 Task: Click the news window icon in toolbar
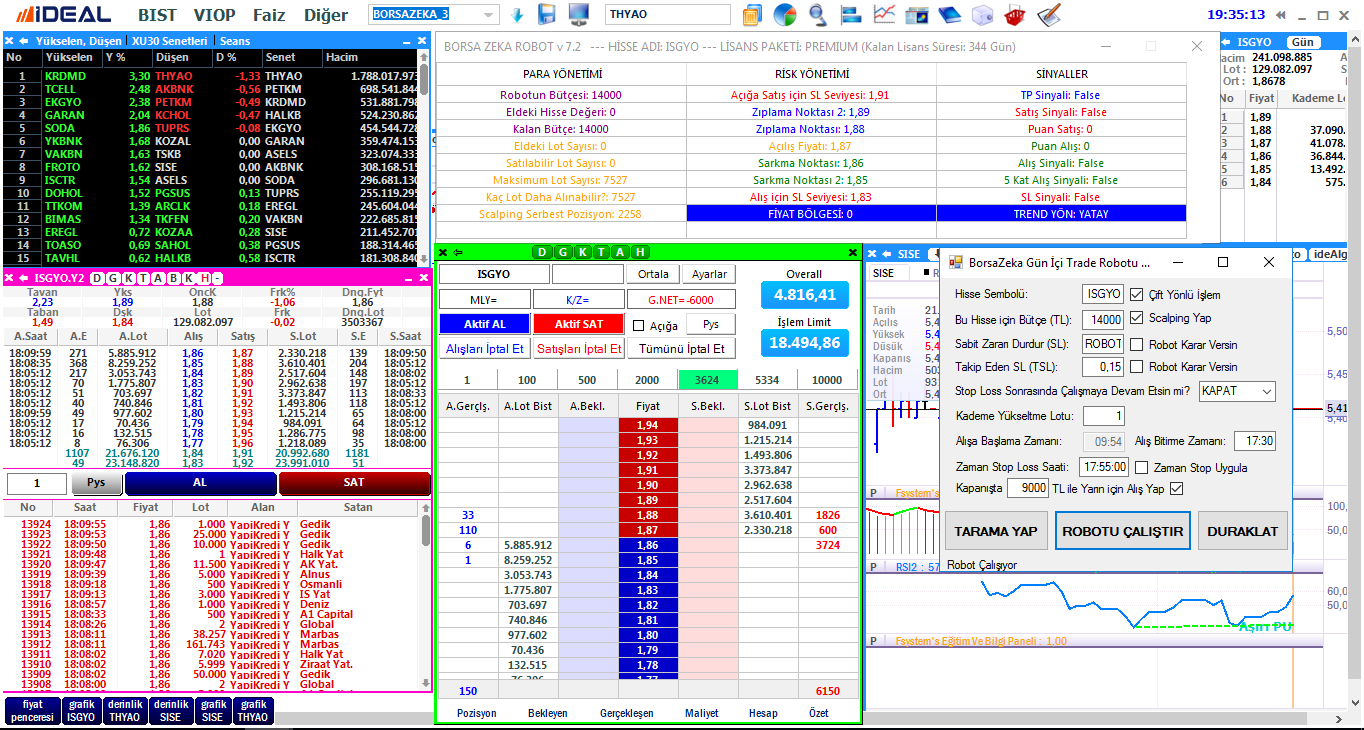coord(916,15)
